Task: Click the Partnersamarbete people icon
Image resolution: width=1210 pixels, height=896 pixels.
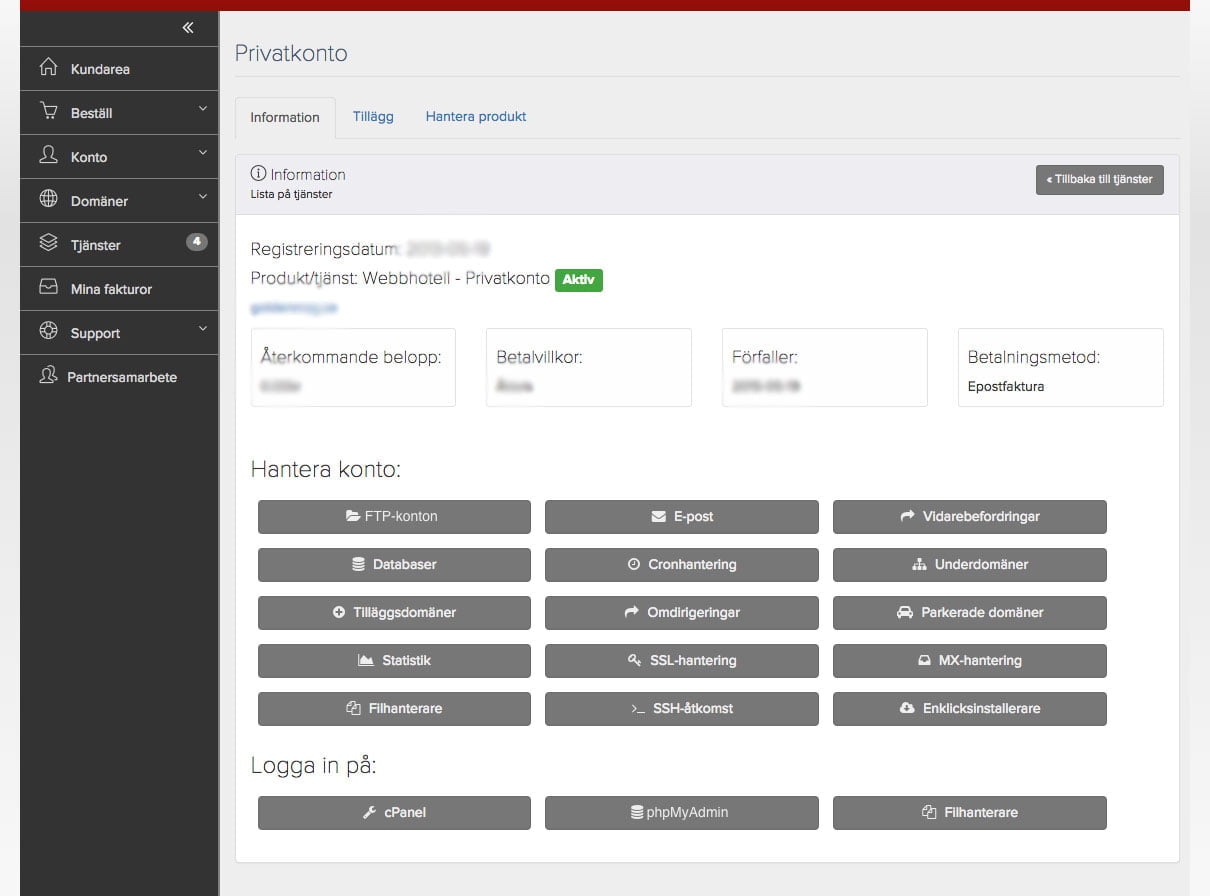Action: coord(47,376)
